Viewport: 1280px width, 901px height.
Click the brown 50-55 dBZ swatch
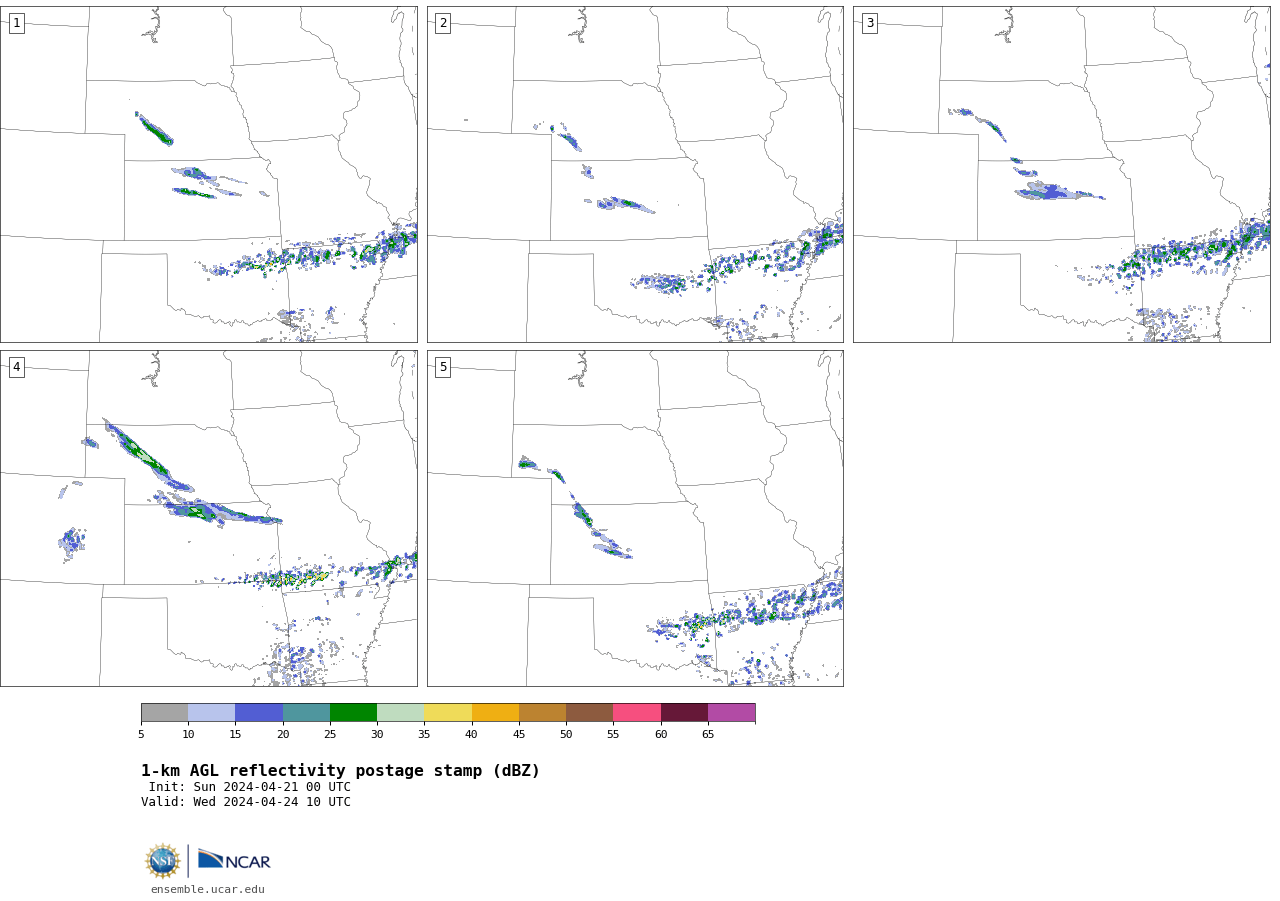[589, 712]
